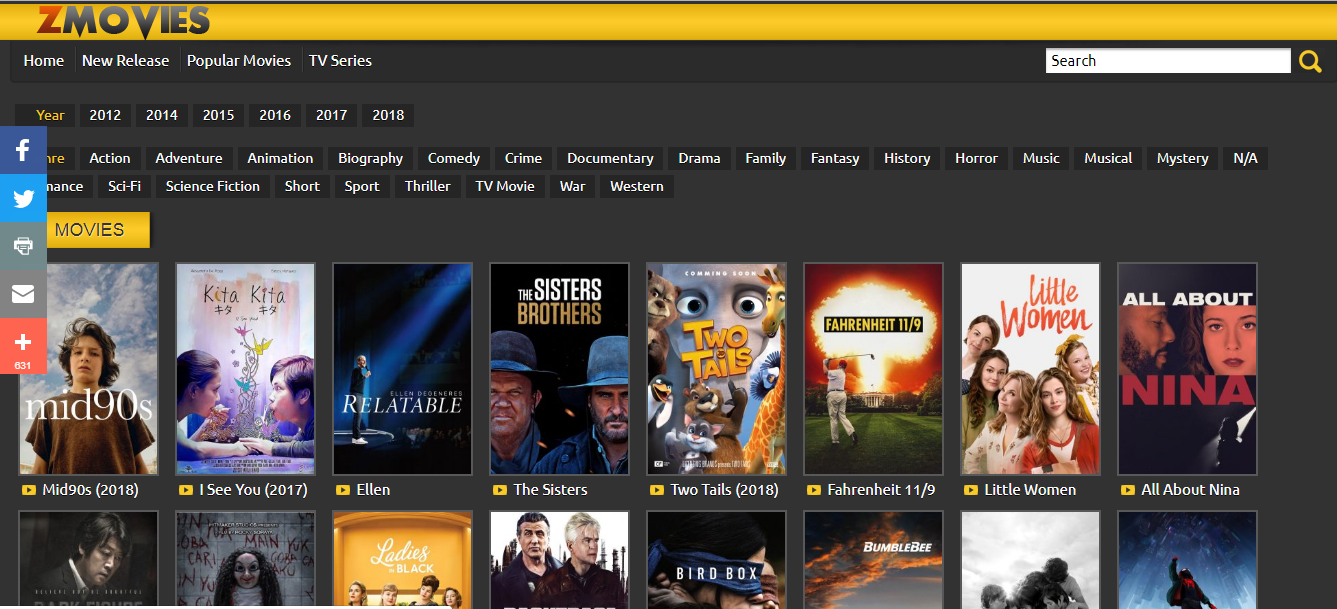Choose the Biography genre
The image size is (1337, 609).
pyautogui.click(x=370, y=158)
